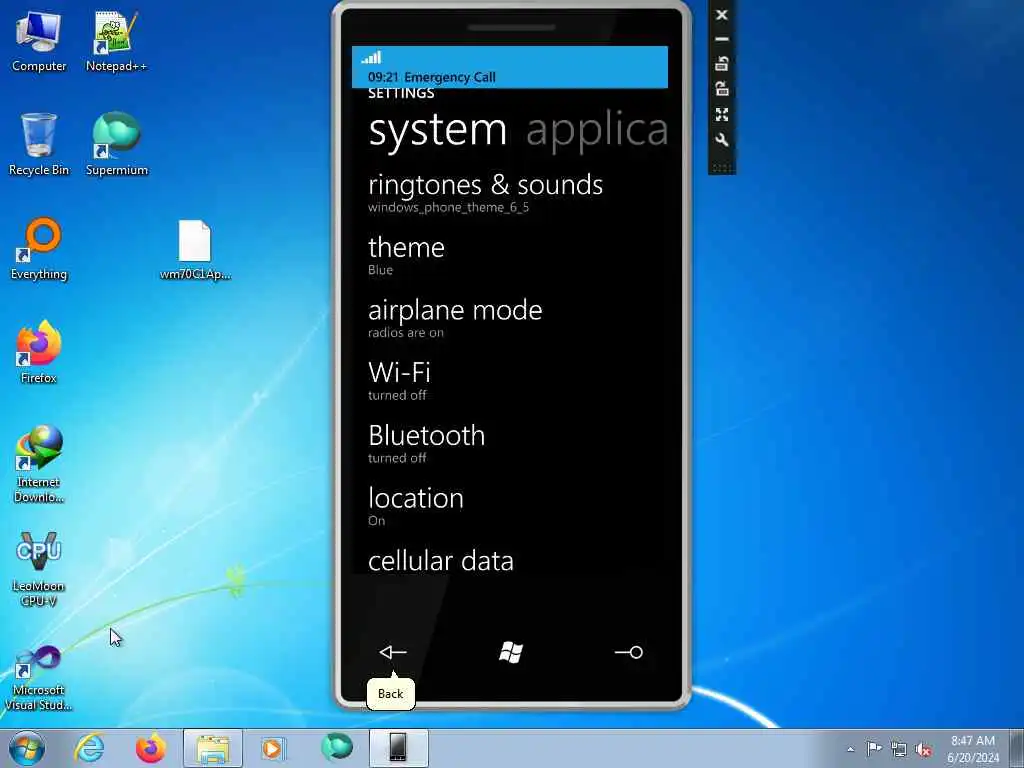The image size is (1024, 768).
Task: Open Windows Explorer from the taskbar
Action: click(x=212, y=748)
